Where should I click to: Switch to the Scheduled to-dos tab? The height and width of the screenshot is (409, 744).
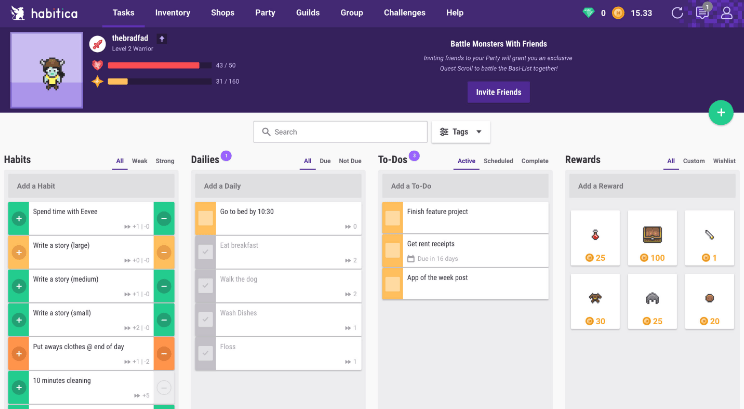(x=498, y=161)
